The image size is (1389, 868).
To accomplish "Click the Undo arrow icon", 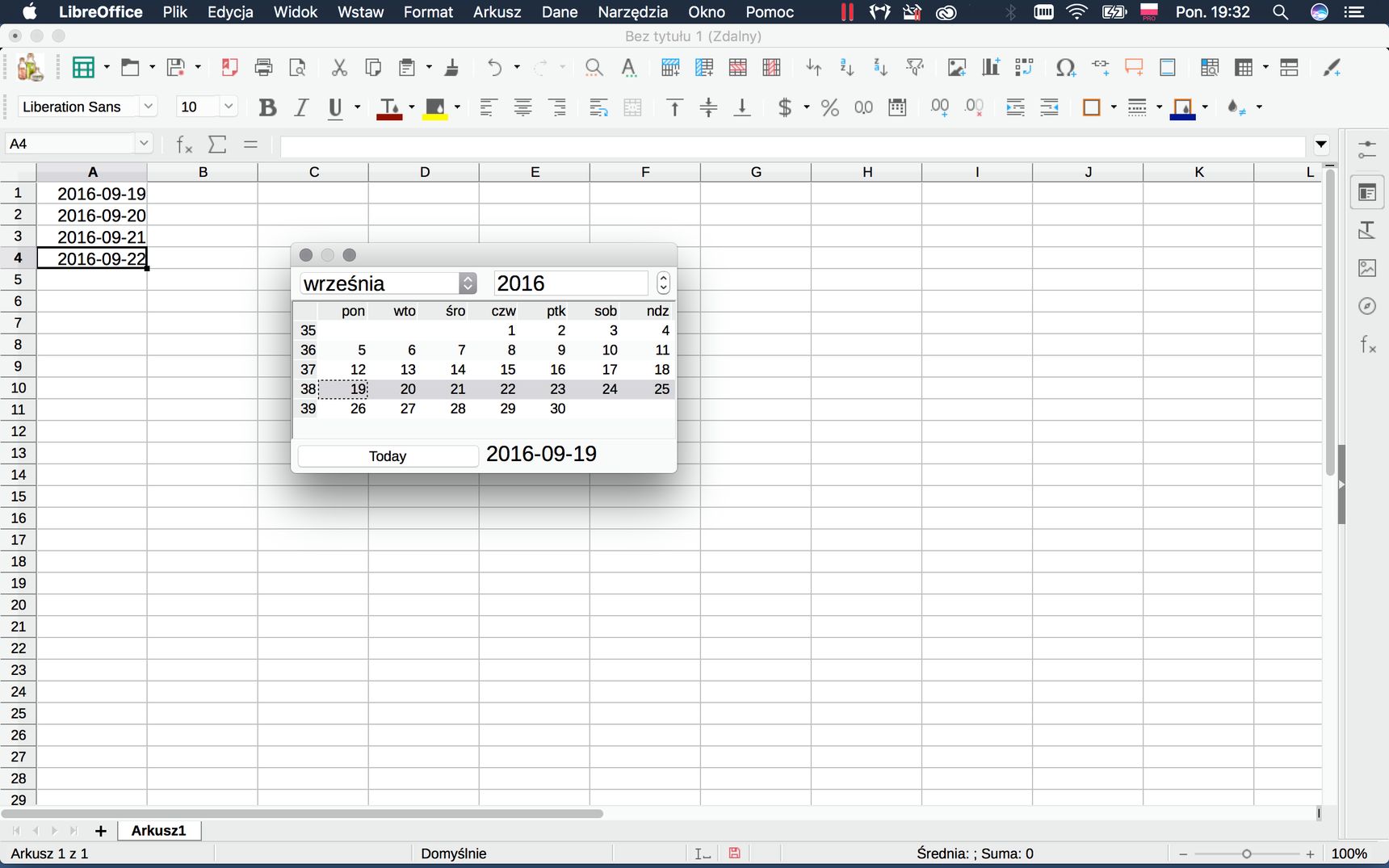I will pyautogui.click(x=494, y=68).
